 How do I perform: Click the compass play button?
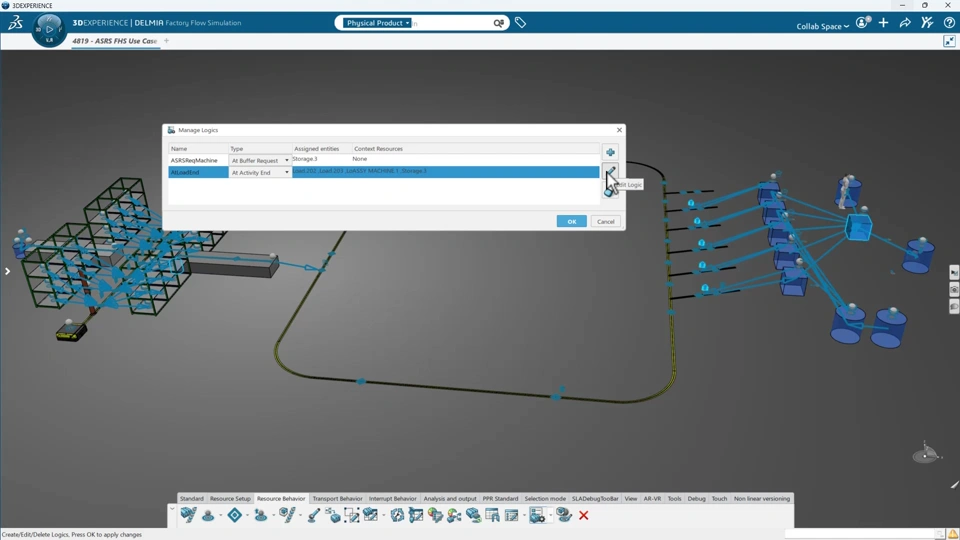(49, 29)
